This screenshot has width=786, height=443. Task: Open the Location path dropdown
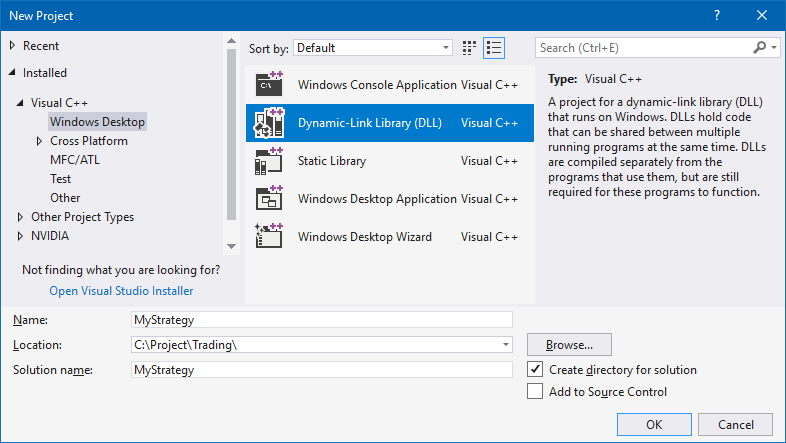click(505, 345)
